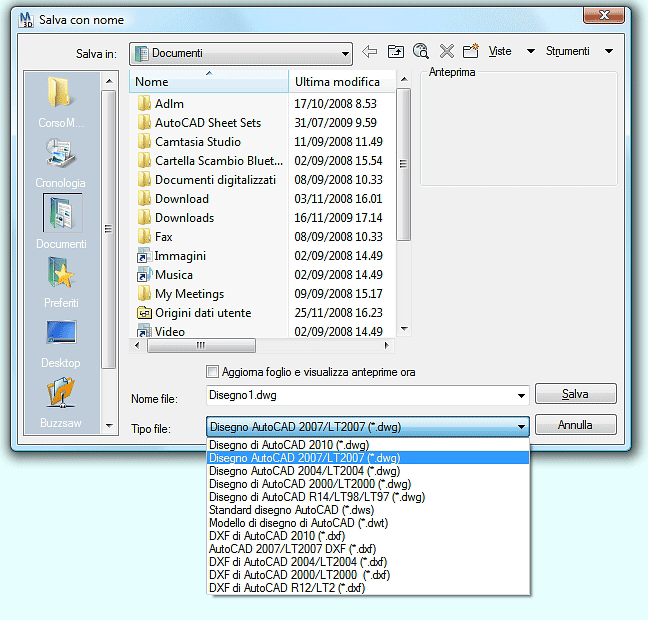This screenshot has height=620, width=648.
Task: Choose DXF di AutoCAD 2000/LT2000 (*.dxf)
Action: click(368, 575)
